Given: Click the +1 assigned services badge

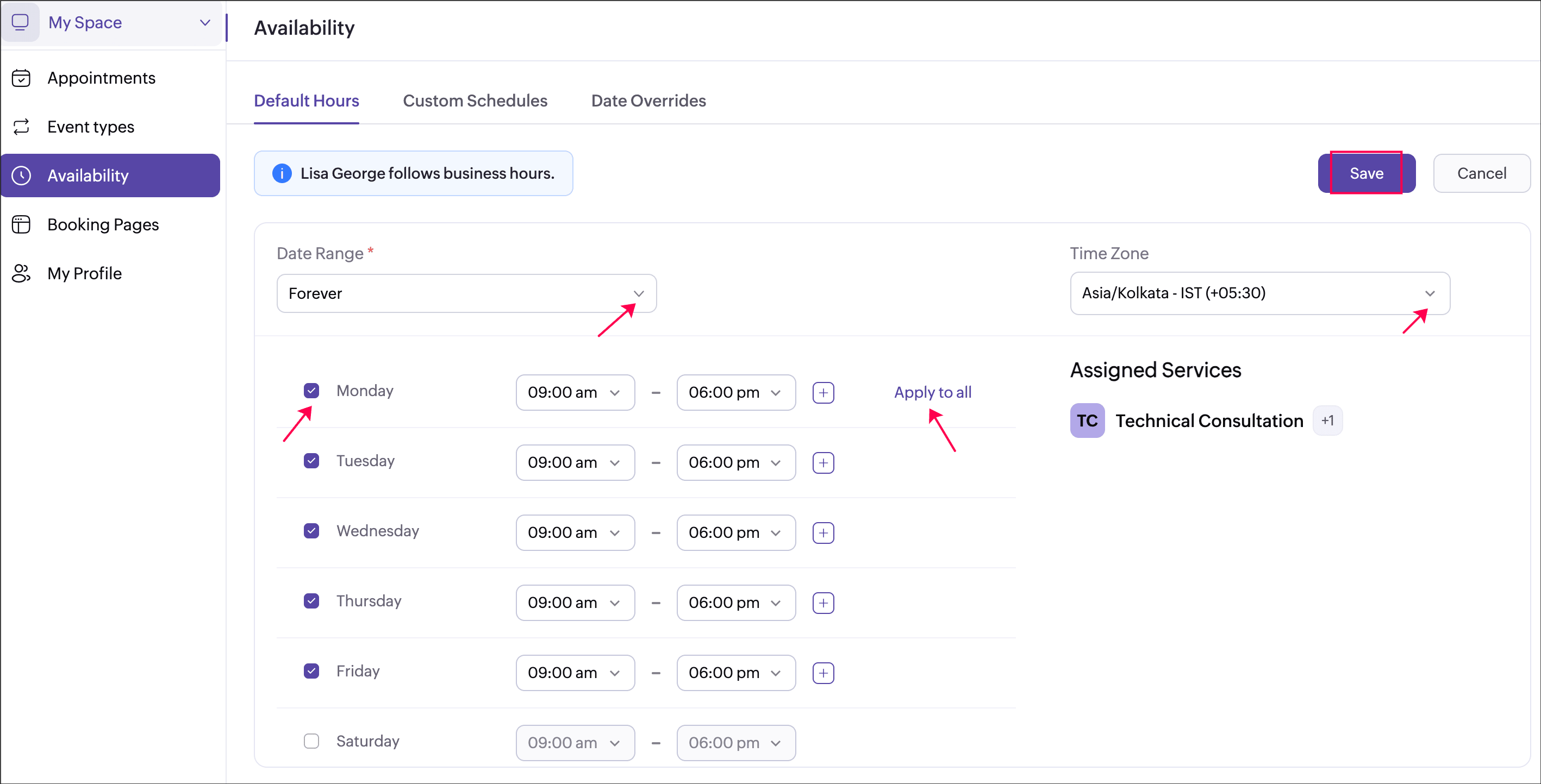Looking at the screenshot, I should tap(1327, 421).
